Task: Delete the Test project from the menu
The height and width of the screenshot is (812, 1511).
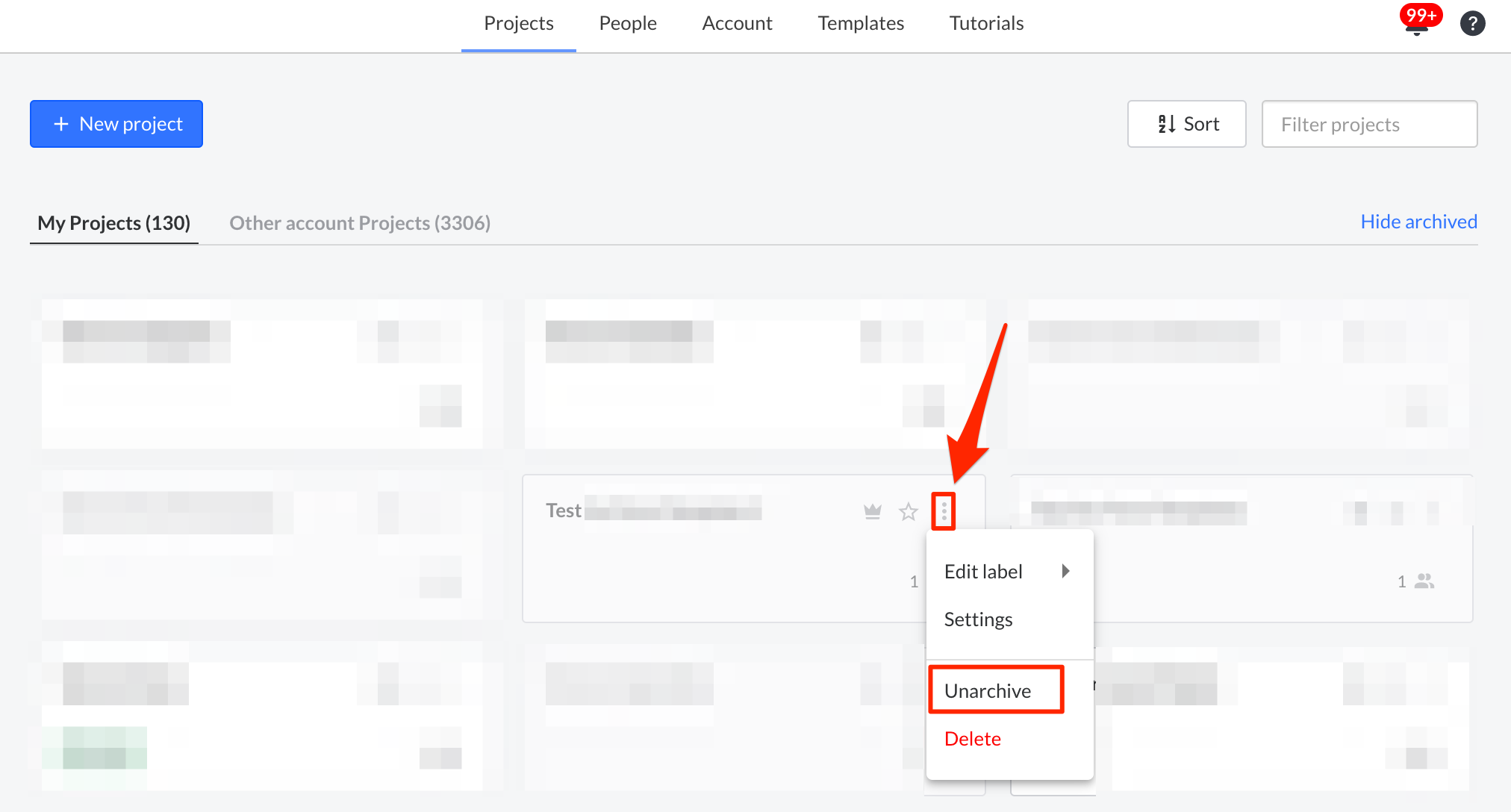Action: point(972,738)
